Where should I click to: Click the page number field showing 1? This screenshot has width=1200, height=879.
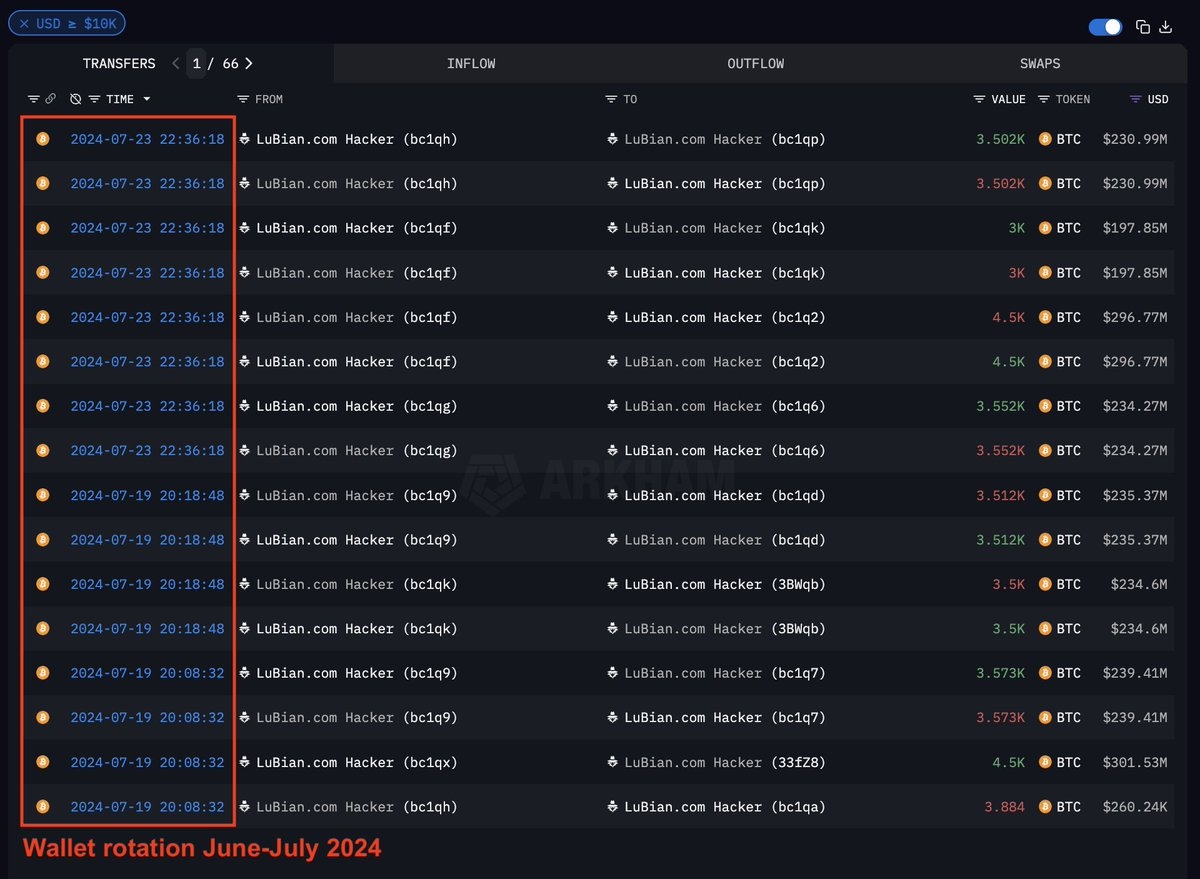click(197, 63)
